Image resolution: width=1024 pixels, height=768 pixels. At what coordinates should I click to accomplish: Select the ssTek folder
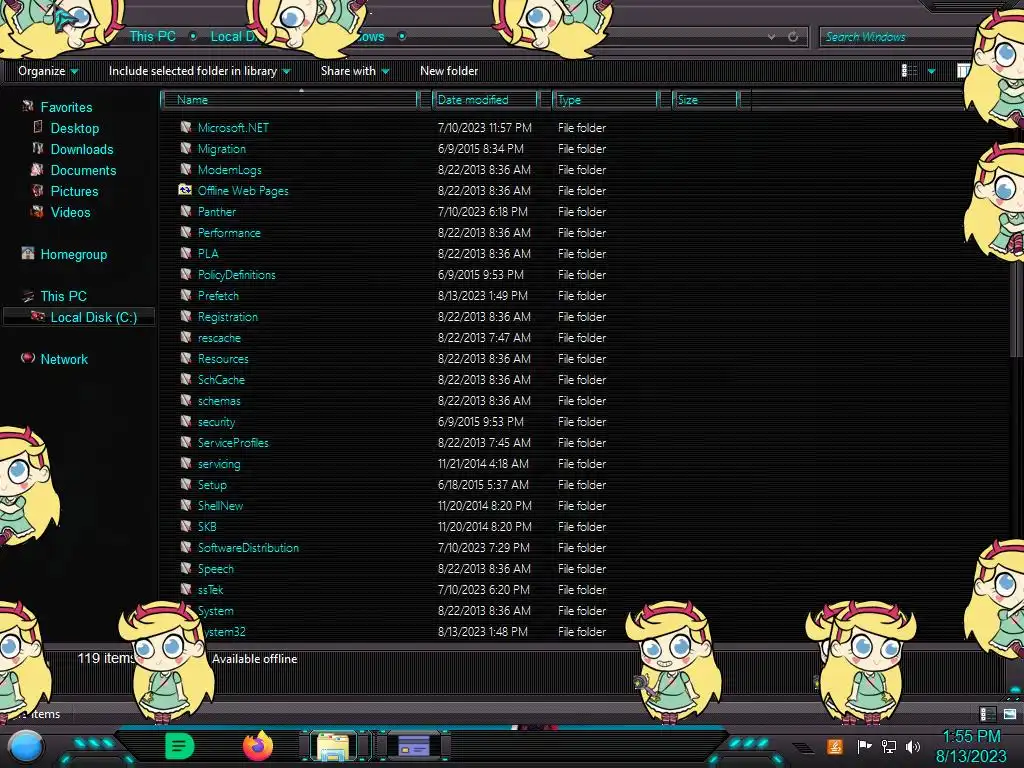coord(210,590)
